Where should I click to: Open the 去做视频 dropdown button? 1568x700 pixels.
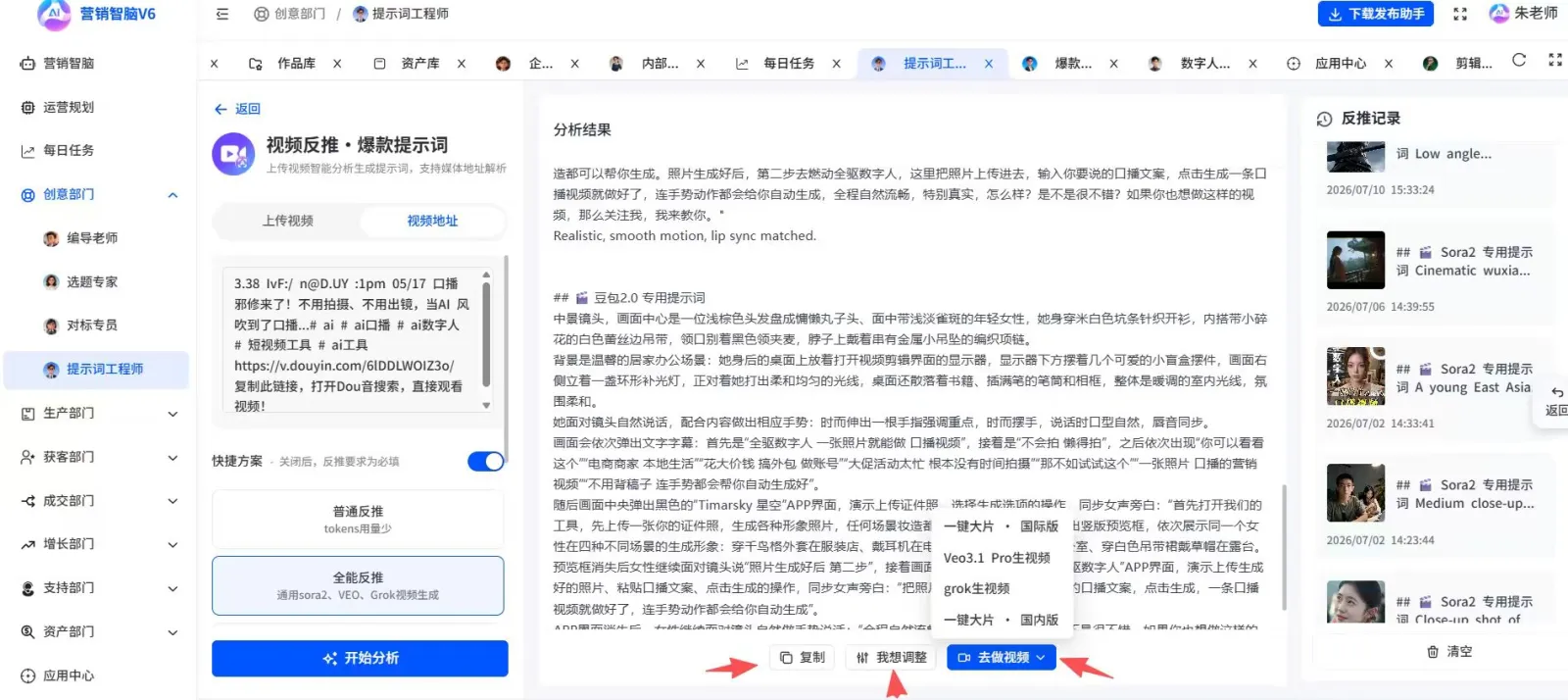(x=1002, y=658)
